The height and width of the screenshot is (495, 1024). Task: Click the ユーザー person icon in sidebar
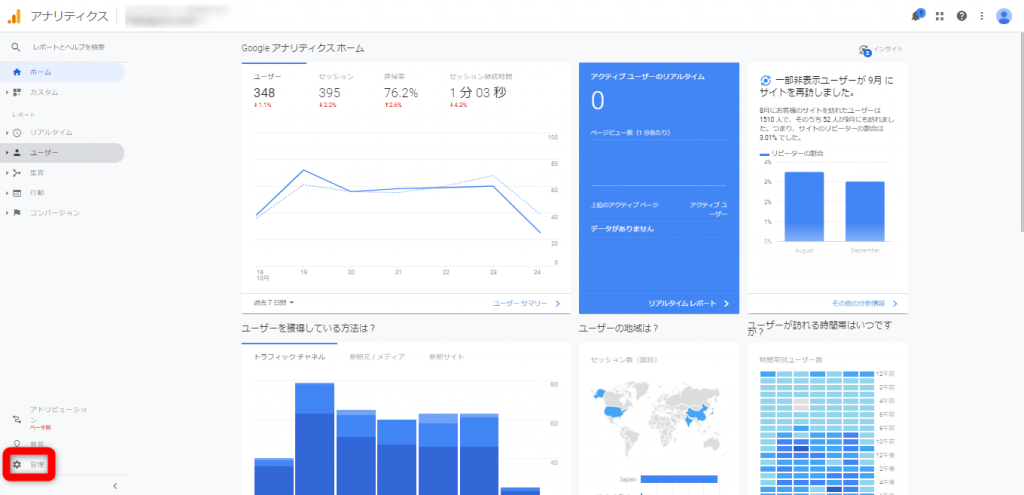tap(17, 153)
